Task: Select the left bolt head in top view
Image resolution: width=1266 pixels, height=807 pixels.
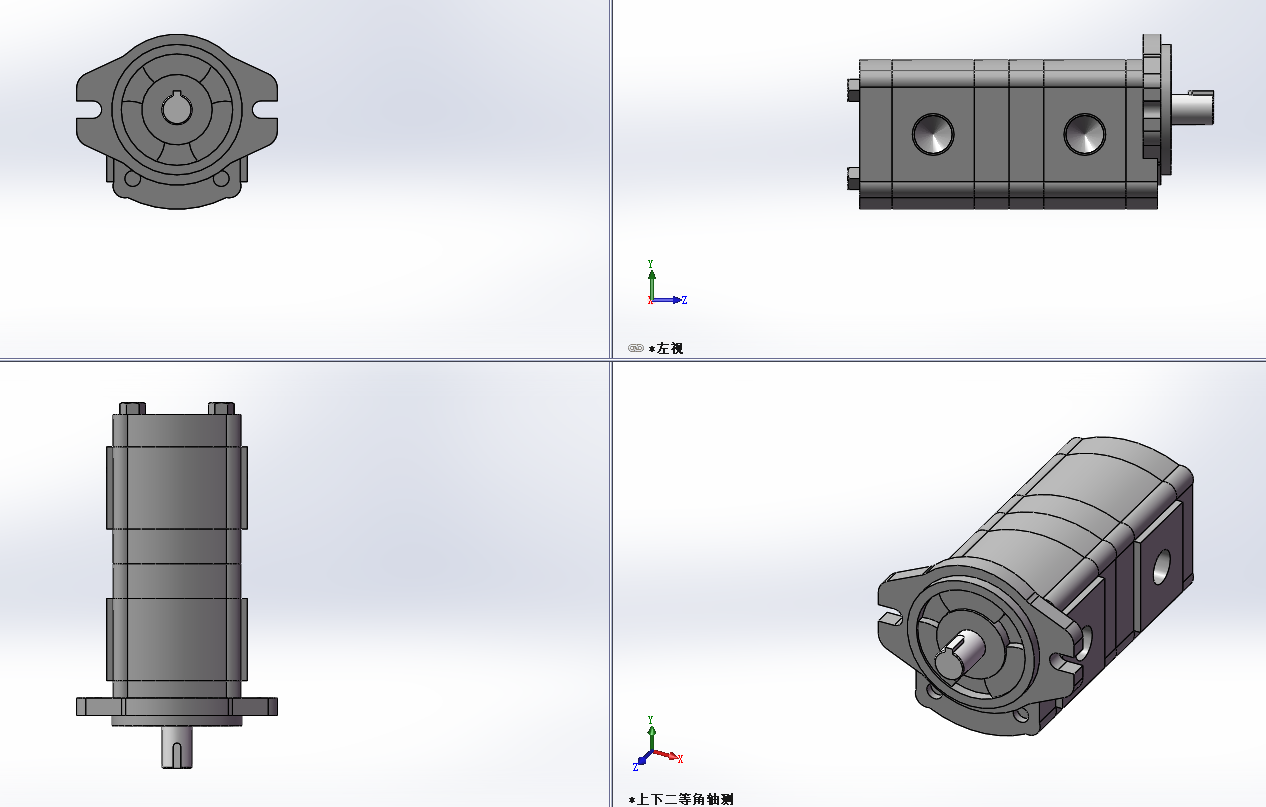Action: coord(132,408)
